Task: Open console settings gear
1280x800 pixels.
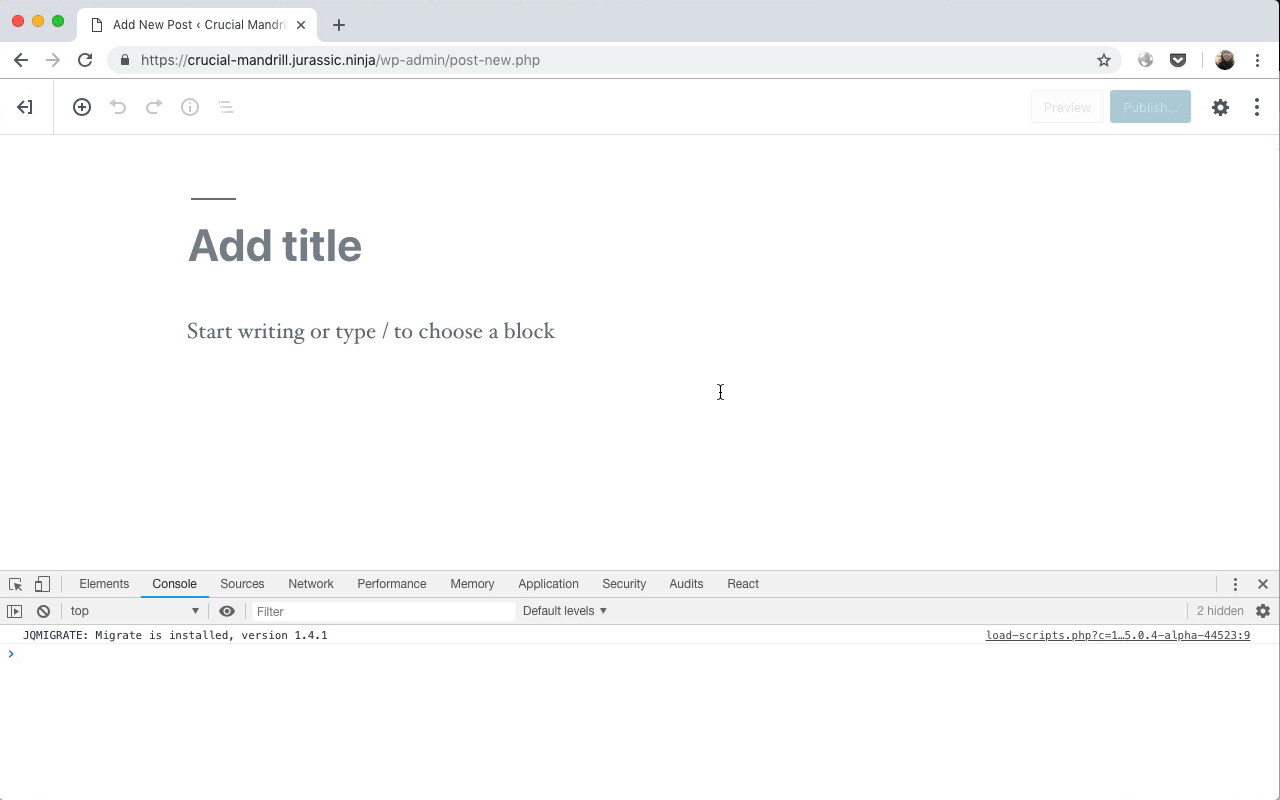Action: click(x=1263, y=611)
